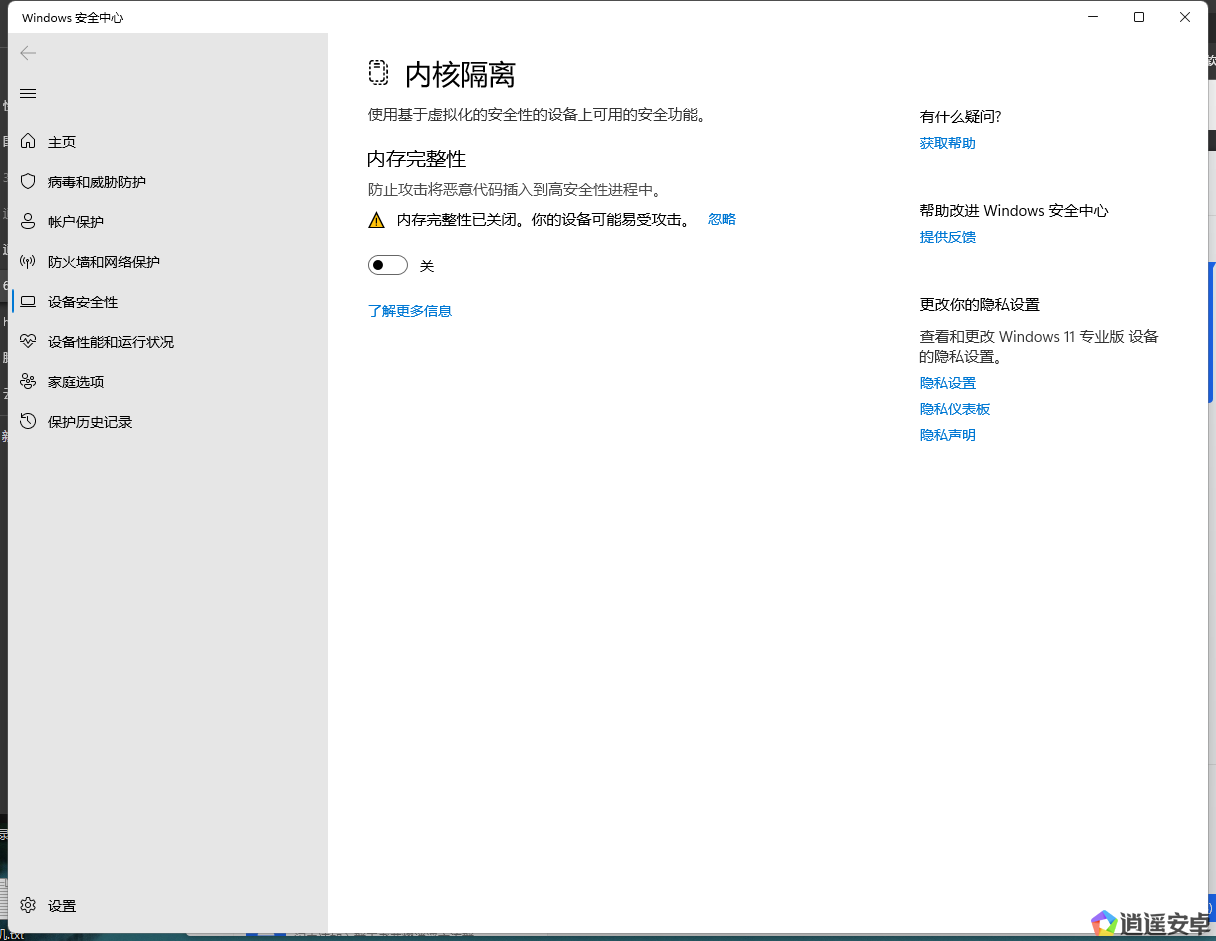Open the 隐私仪表板 link

pyautogui.click(x=954, y=409)
